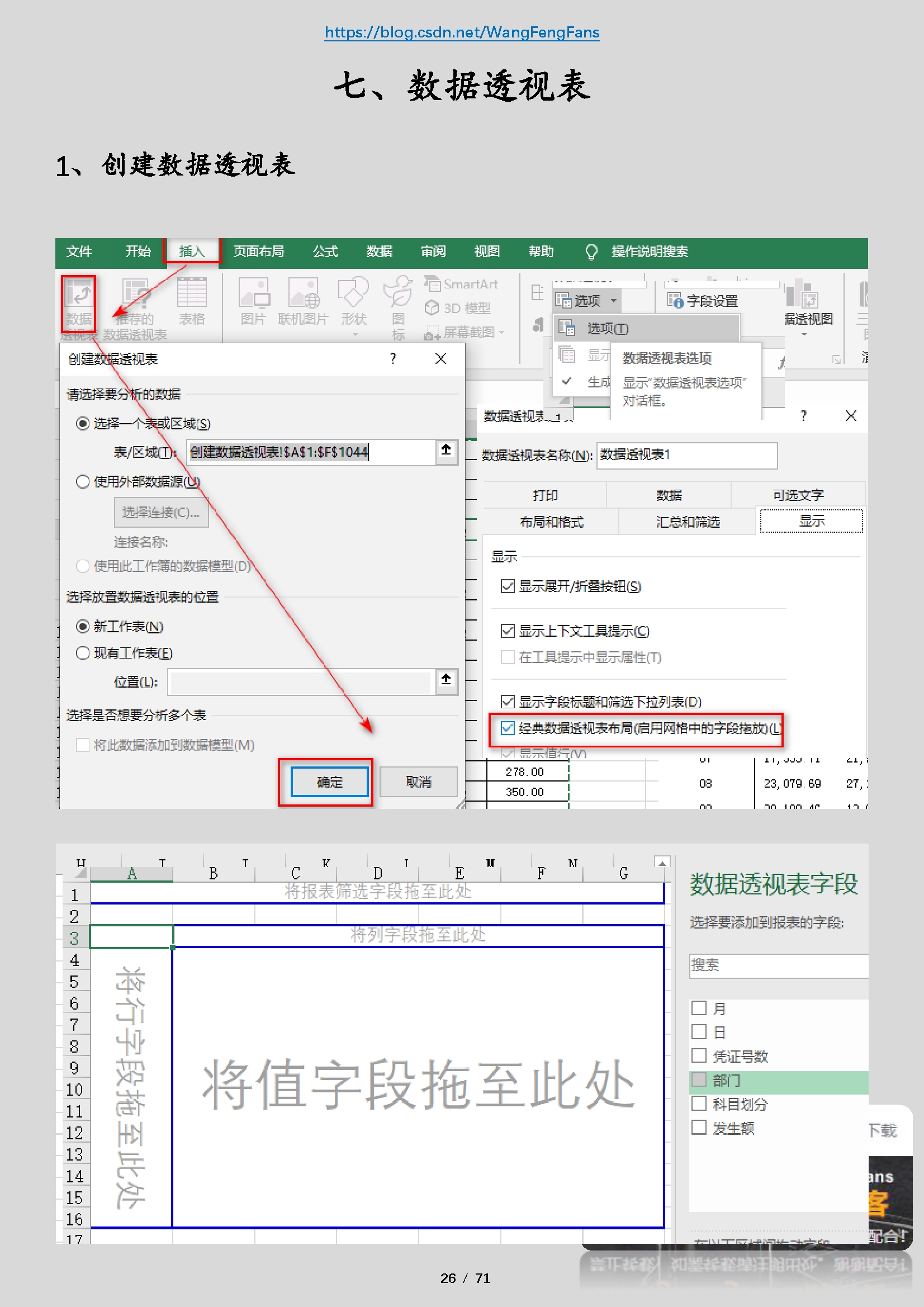Click help in 创建数据透视表 dialog
The width and height of the screenshot is (924, 1307).
393,359
